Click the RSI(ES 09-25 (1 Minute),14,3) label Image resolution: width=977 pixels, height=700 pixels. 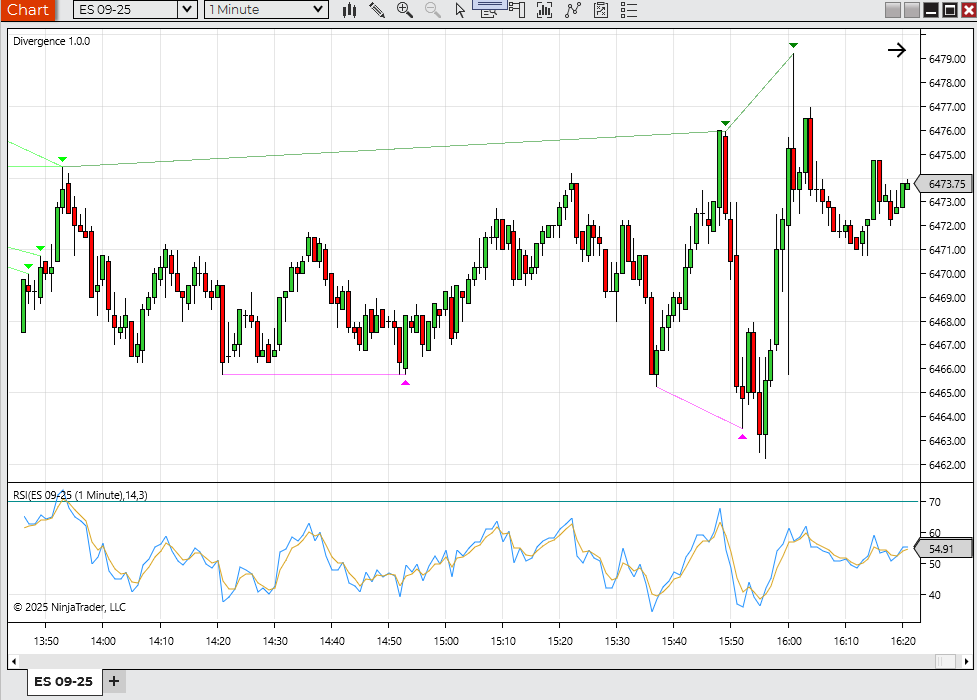(x=80, y=495)
